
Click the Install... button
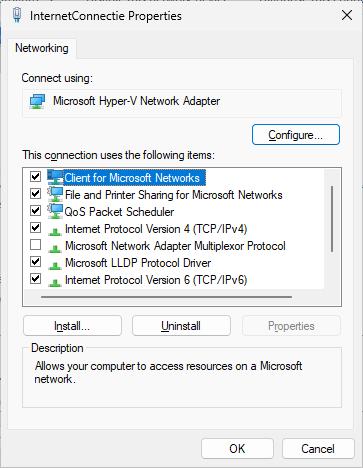72,326
